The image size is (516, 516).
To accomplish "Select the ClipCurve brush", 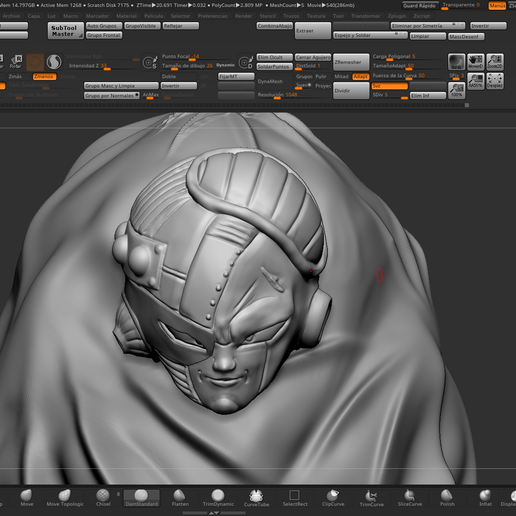I will pos(333,498).
